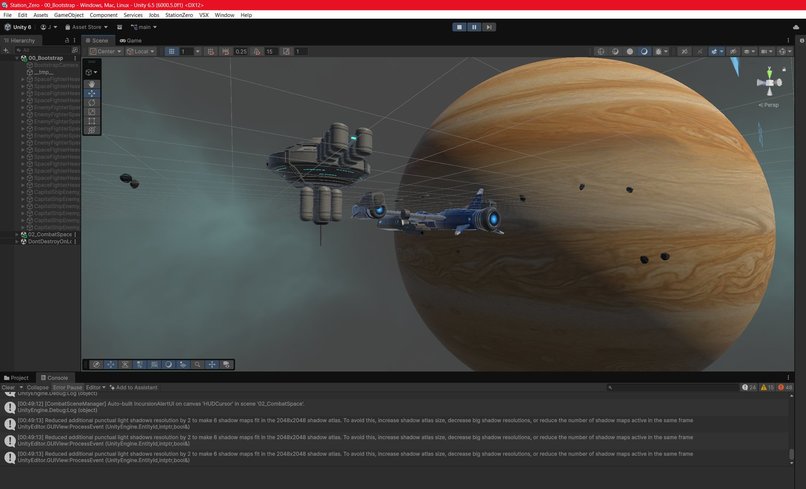
Task: Click the Inspector icon at right edge
Action: [801, 40]
